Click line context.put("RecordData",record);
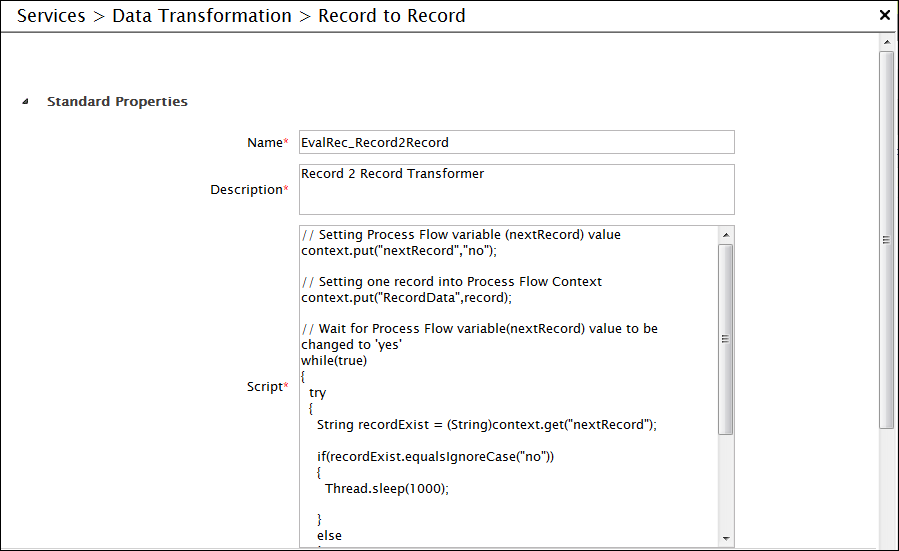The height and width of the screenshot is (551, 899). (406, 298)
